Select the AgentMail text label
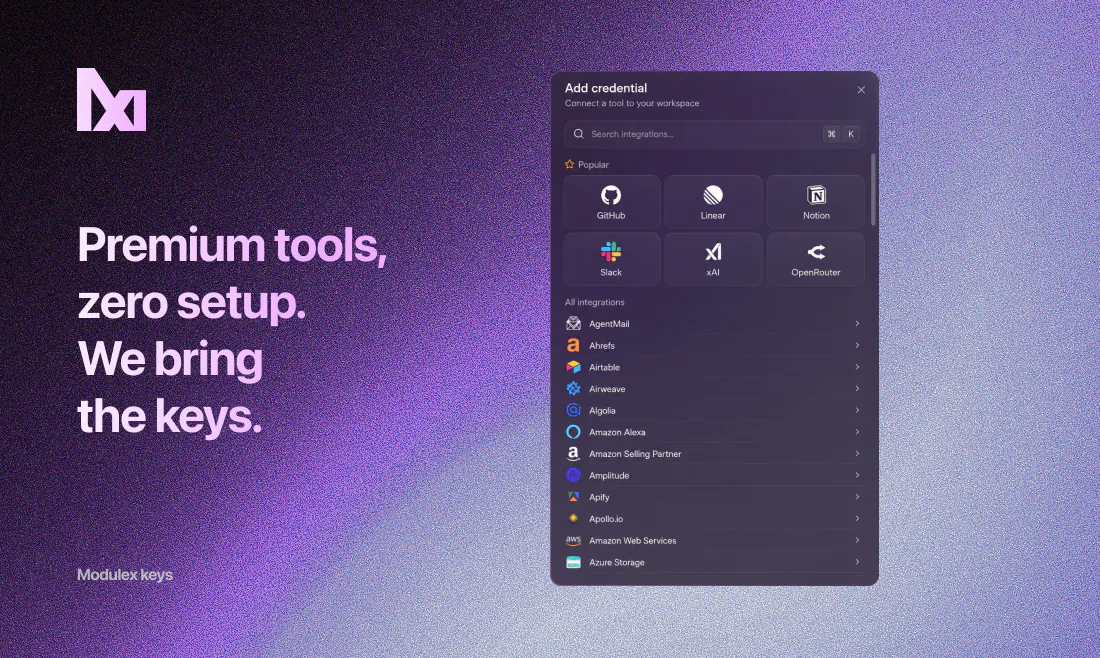The image size is (1100, 658). 609,324
